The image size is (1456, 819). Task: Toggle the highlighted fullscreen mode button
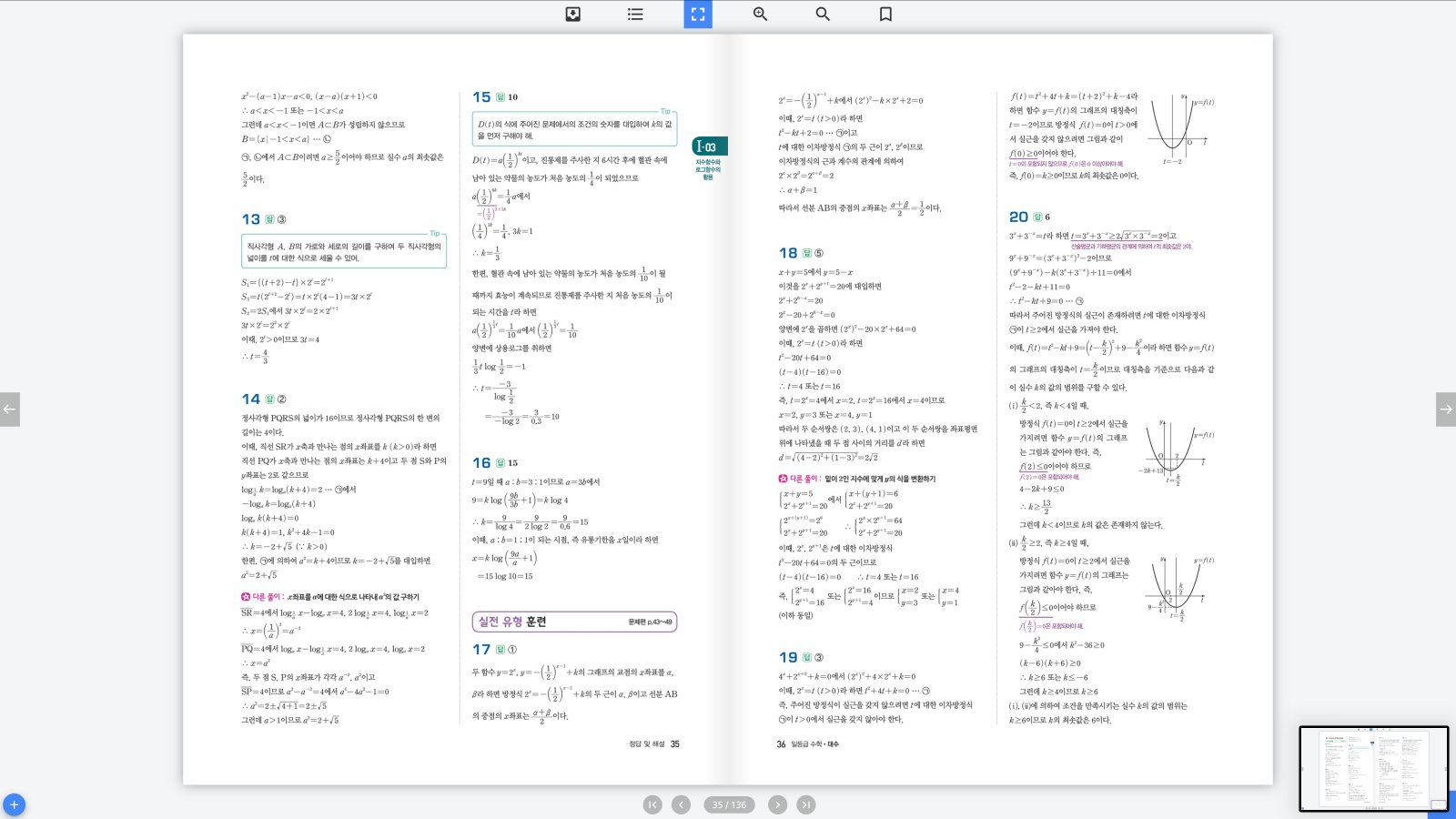[x=698, y=15]
